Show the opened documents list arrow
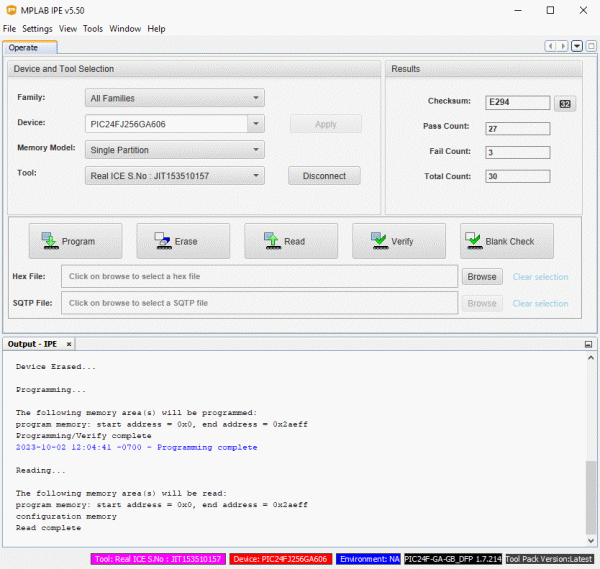 (x=577, y=46)
